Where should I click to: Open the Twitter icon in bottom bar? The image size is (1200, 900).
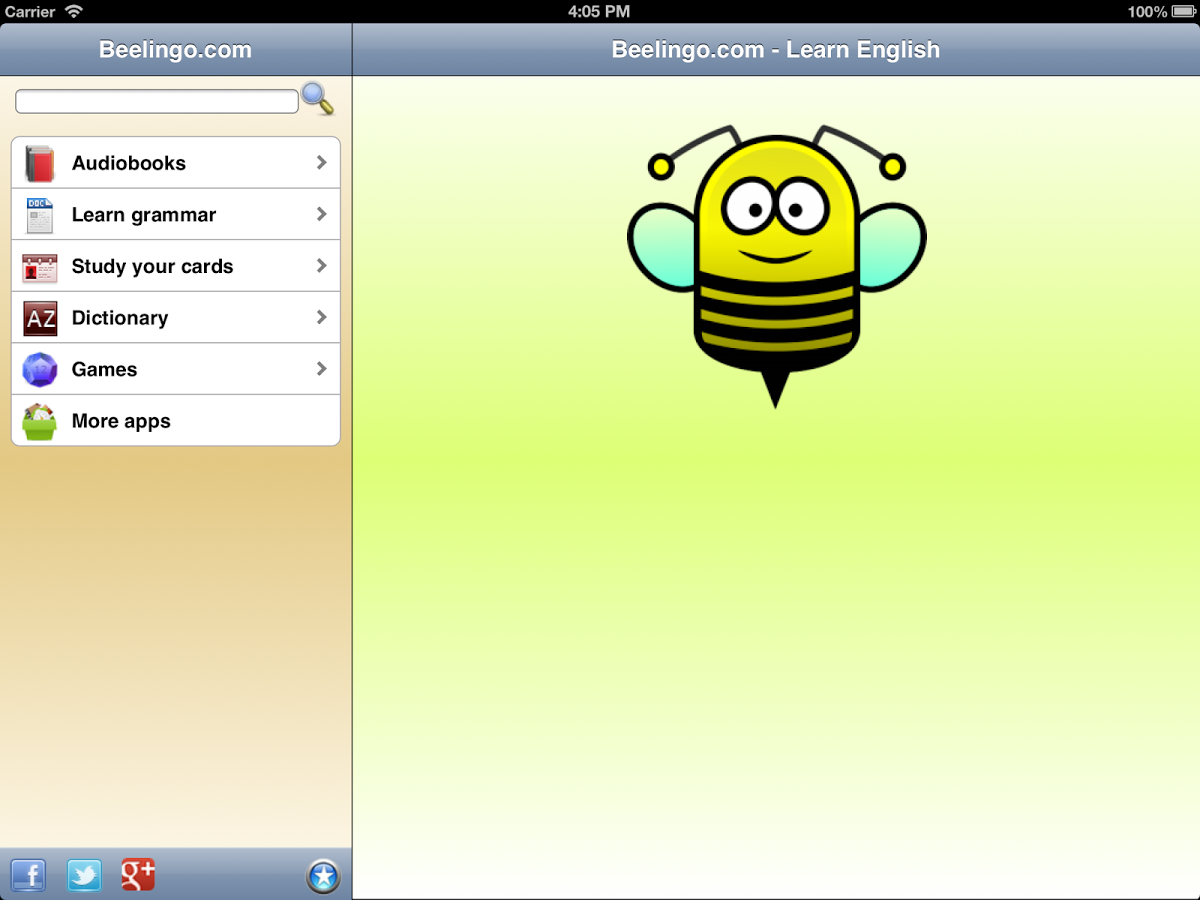pyautogui.click(x=84, y=875)
